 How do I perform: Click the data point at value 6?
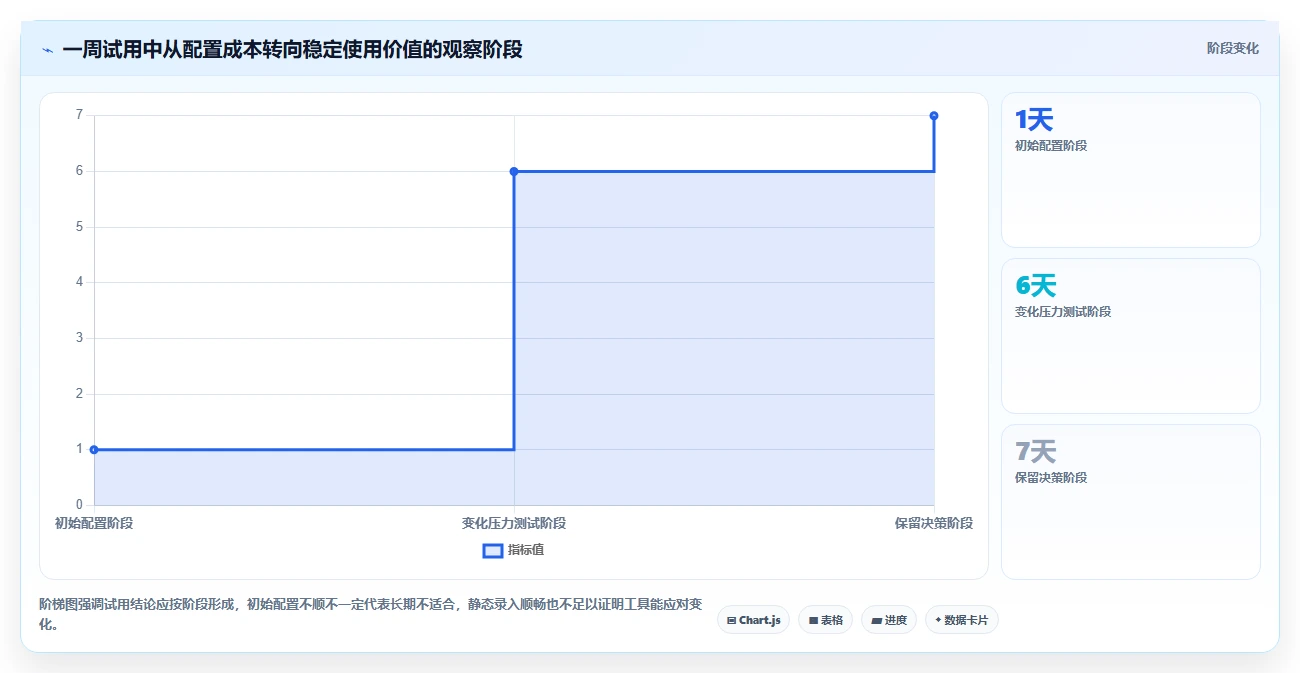514,171
